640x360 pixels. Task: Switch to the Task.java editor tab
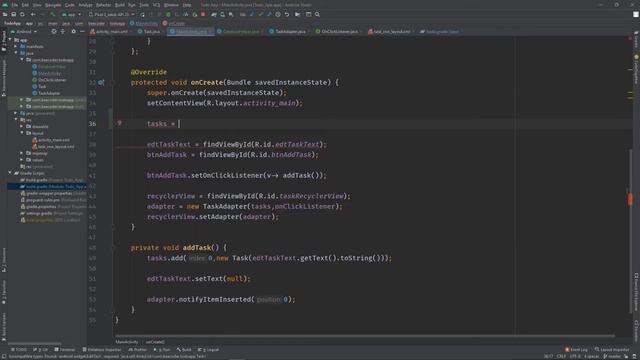tap(149, 31)
